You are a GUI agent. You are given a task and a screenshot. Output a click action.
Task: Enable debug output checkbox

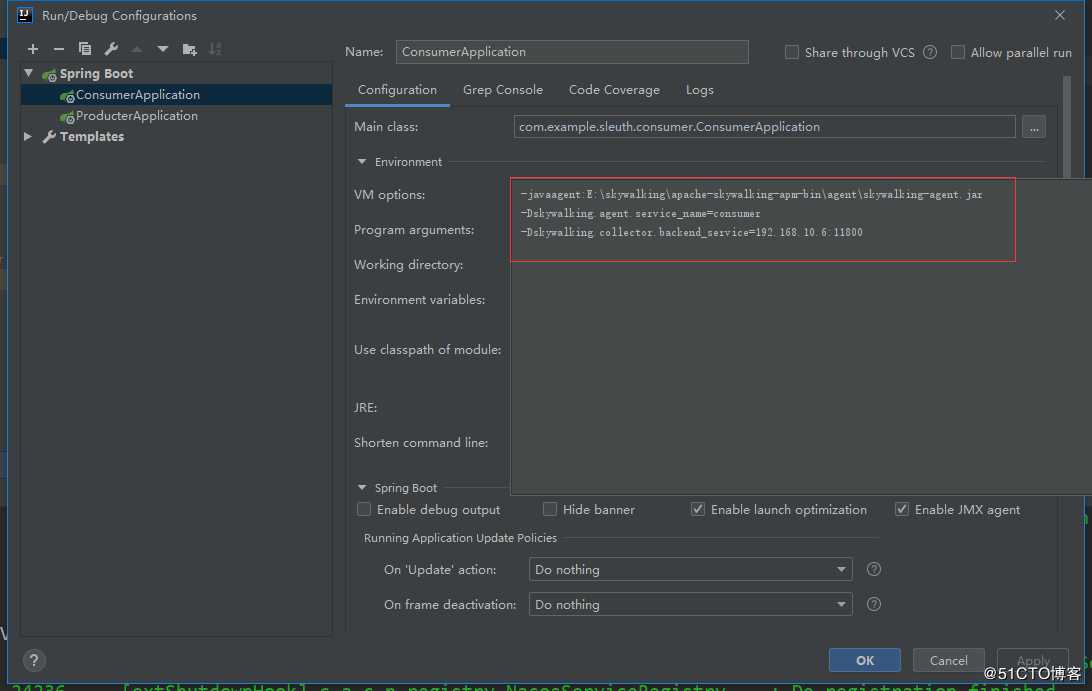click(x=364, y=509)
